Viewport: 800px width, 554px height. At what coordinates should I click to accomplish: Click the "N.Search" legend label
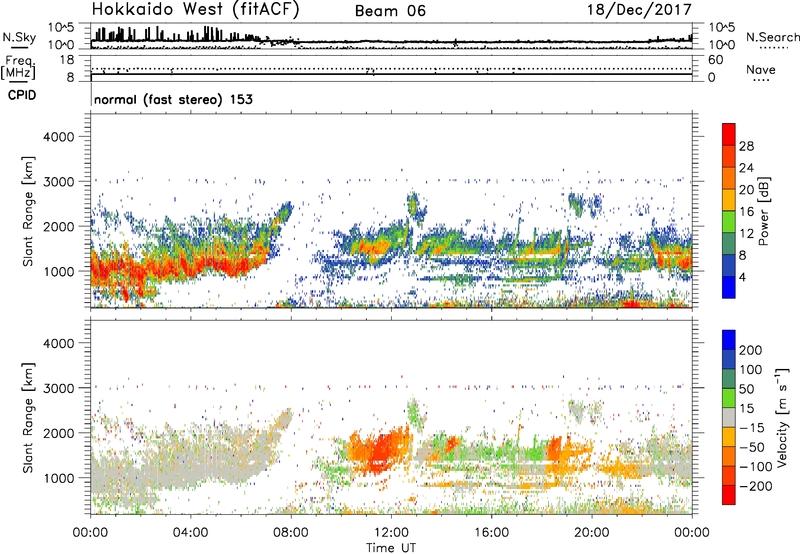(773, 37)
